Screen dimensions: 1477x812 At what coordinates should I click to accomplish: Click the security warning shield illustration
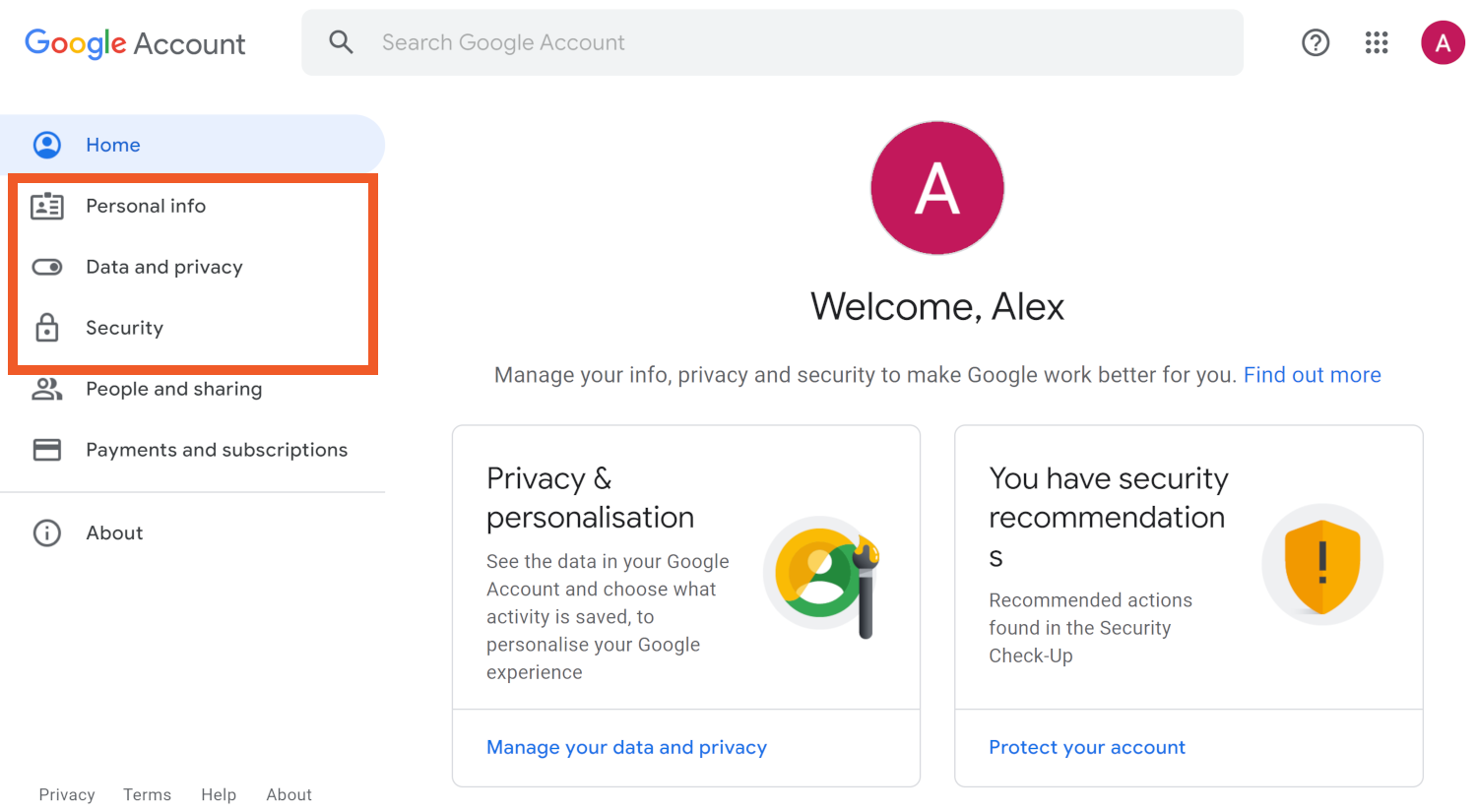point(1321,565)
